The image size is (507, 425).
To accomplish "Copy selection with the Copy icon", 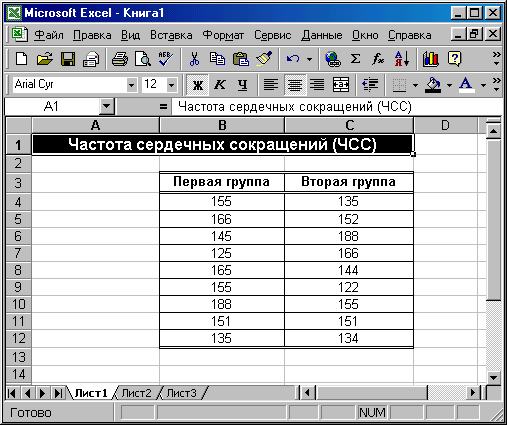I will 217,59.
